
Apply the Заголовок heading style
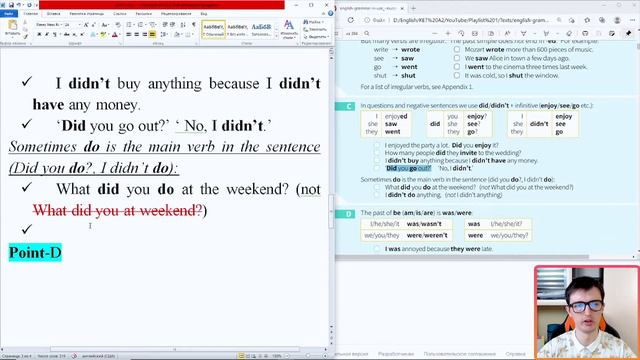click(x=261, y=29)
